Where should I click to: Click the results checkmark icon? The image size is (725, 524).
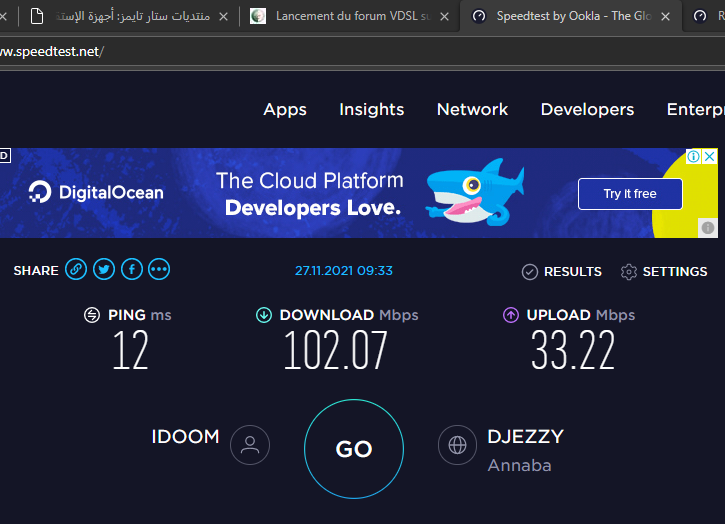pos(529,272)
